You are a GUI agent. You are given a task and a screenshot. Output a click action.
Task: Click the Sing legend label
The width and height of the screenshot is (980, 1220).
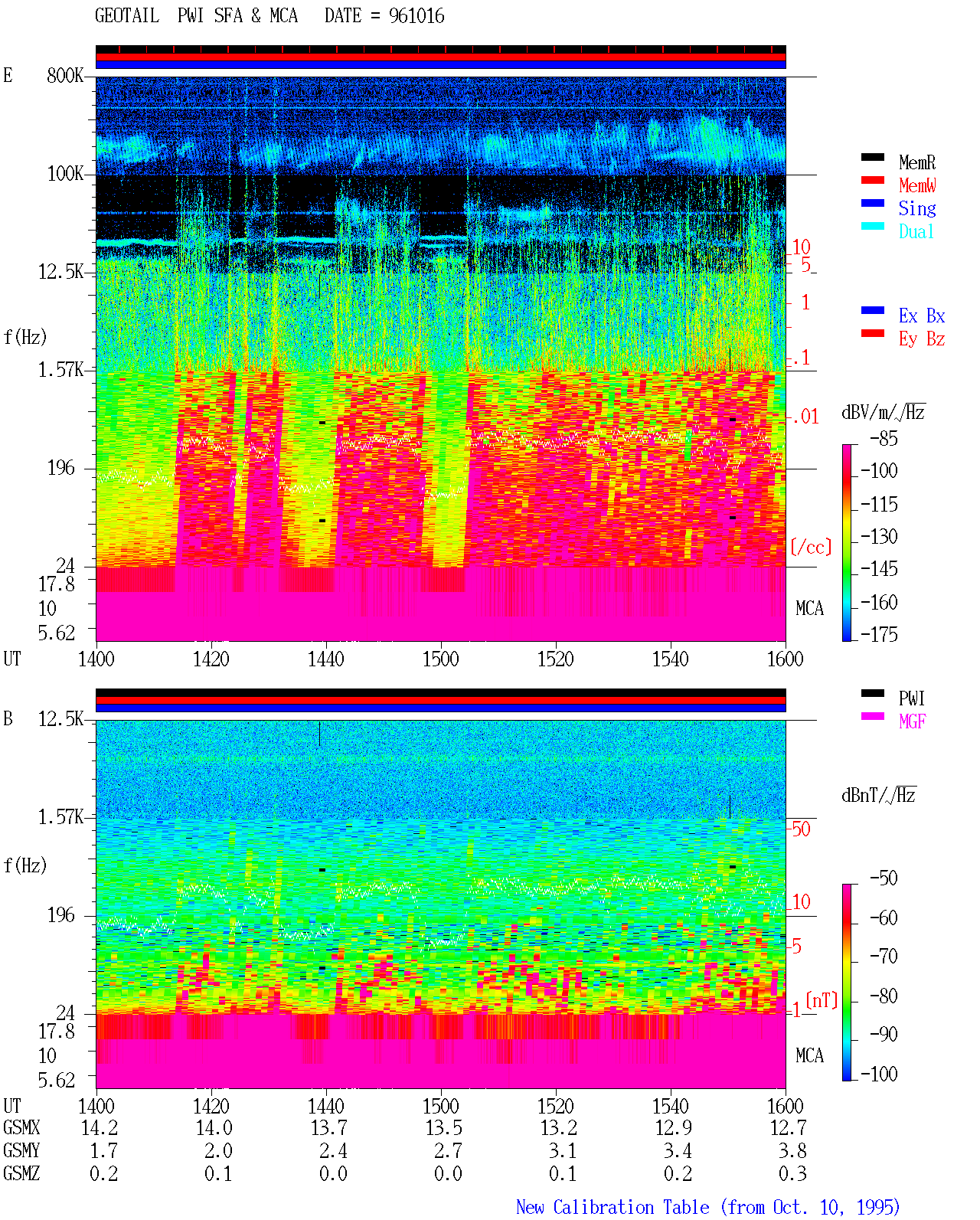pyautogui.click(x=917, y=208)
